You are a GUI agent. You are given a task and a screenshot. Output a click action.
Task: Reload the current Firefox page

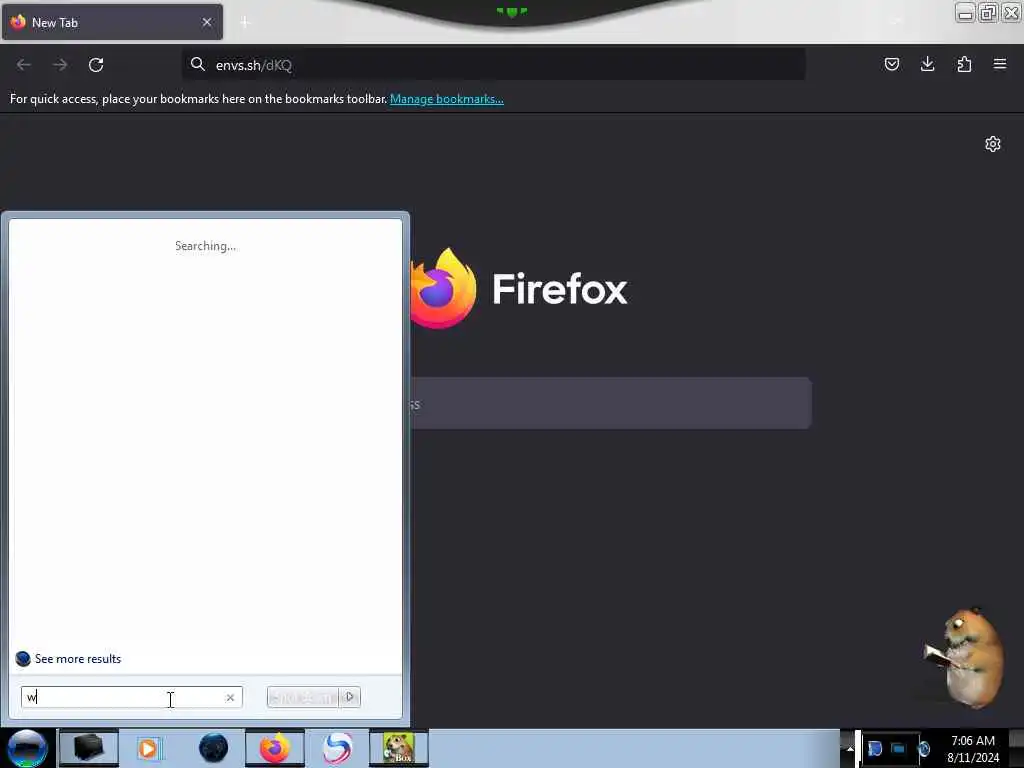pos(96,65)
